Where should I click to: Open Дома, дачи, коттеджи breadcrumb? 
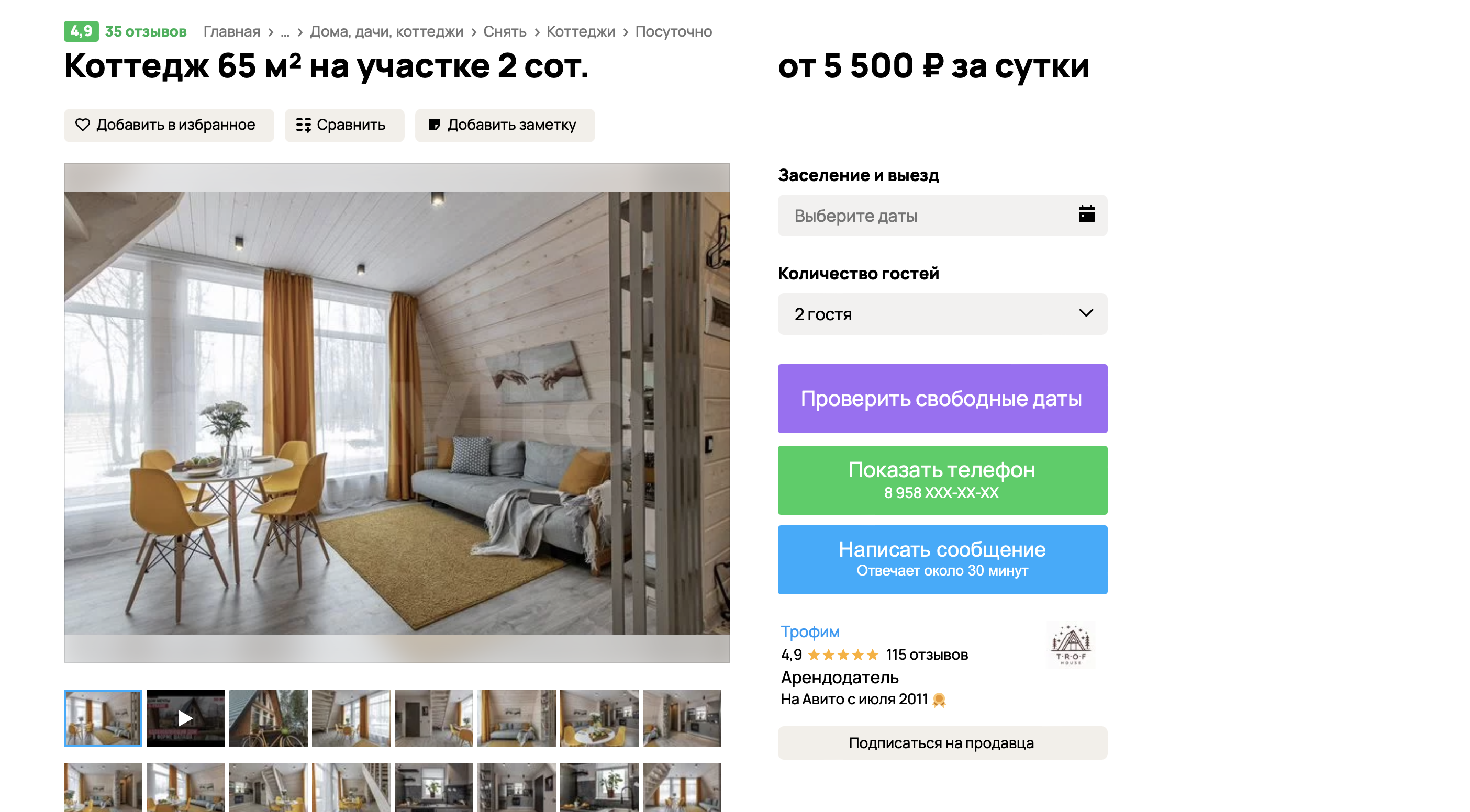click(386, 32)
